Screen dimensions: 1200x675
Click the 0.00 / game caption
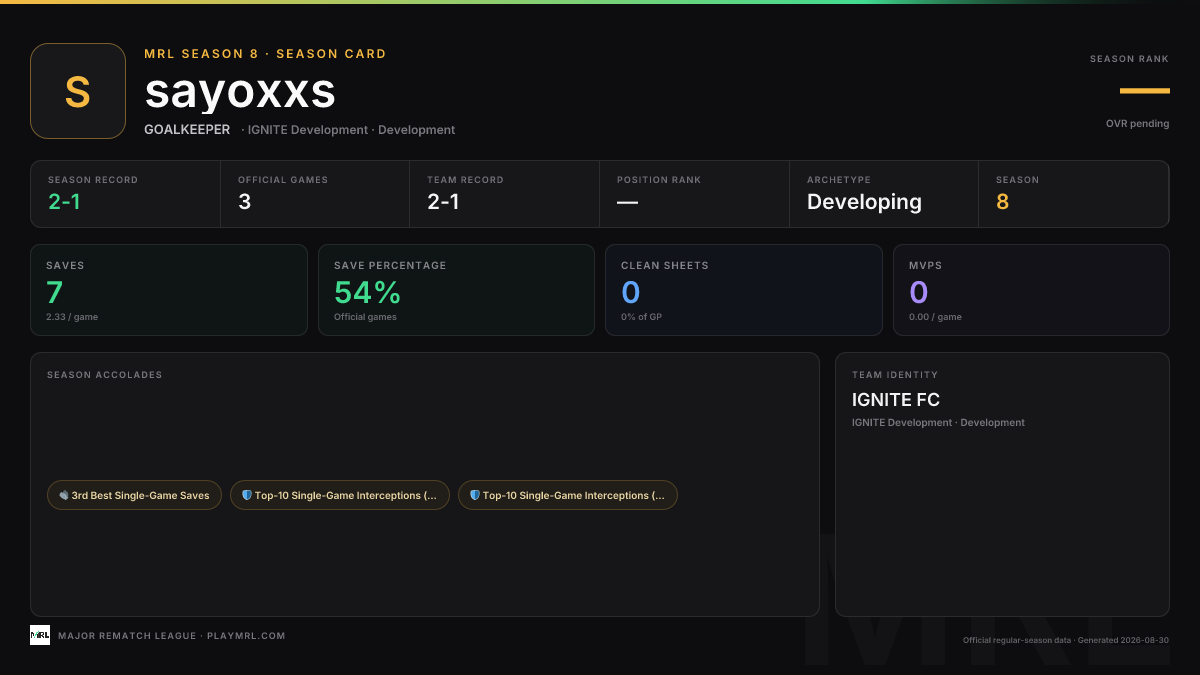[x=935, y=317]
